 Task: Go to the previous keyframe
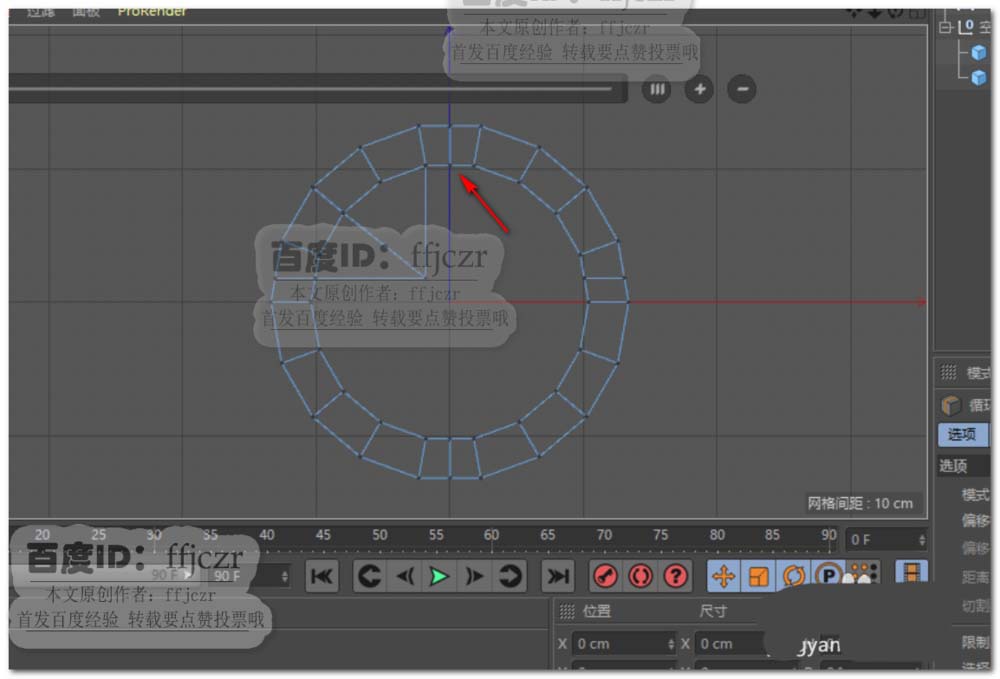point(370,576)
